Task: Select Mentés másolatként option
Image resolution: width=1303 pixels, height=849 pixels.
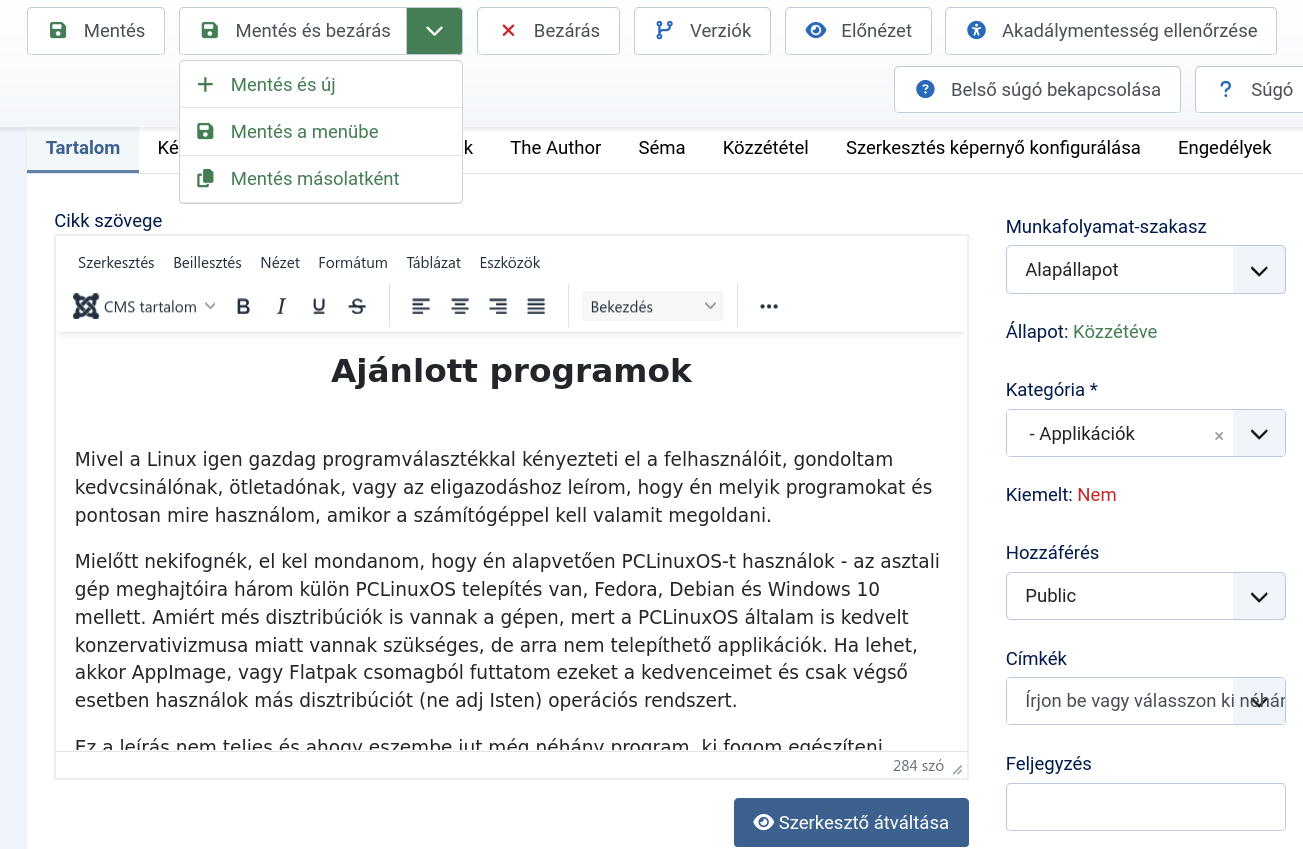Action: pyautogui.click(x=321, y=179)
